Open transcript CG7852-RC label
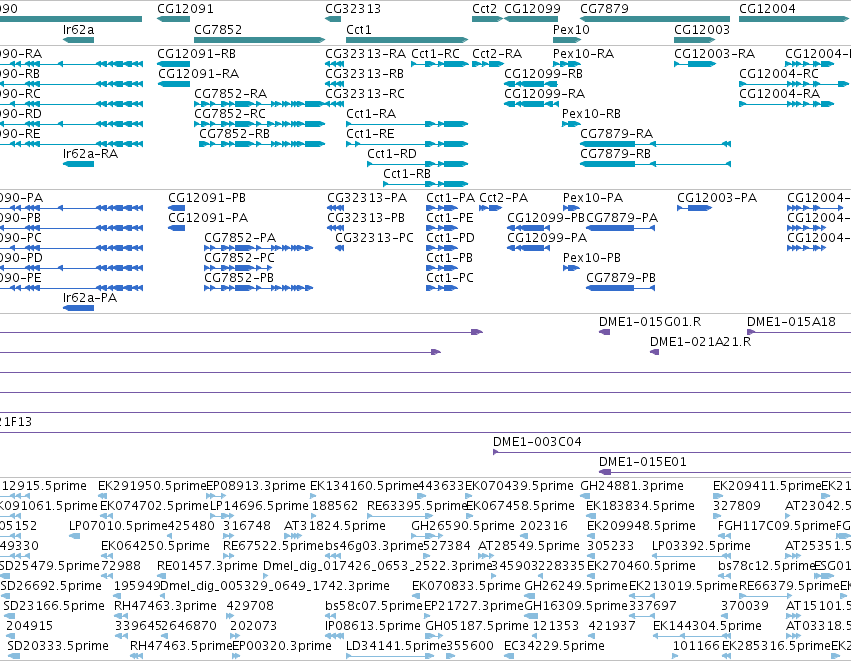 tap(230, 113)
